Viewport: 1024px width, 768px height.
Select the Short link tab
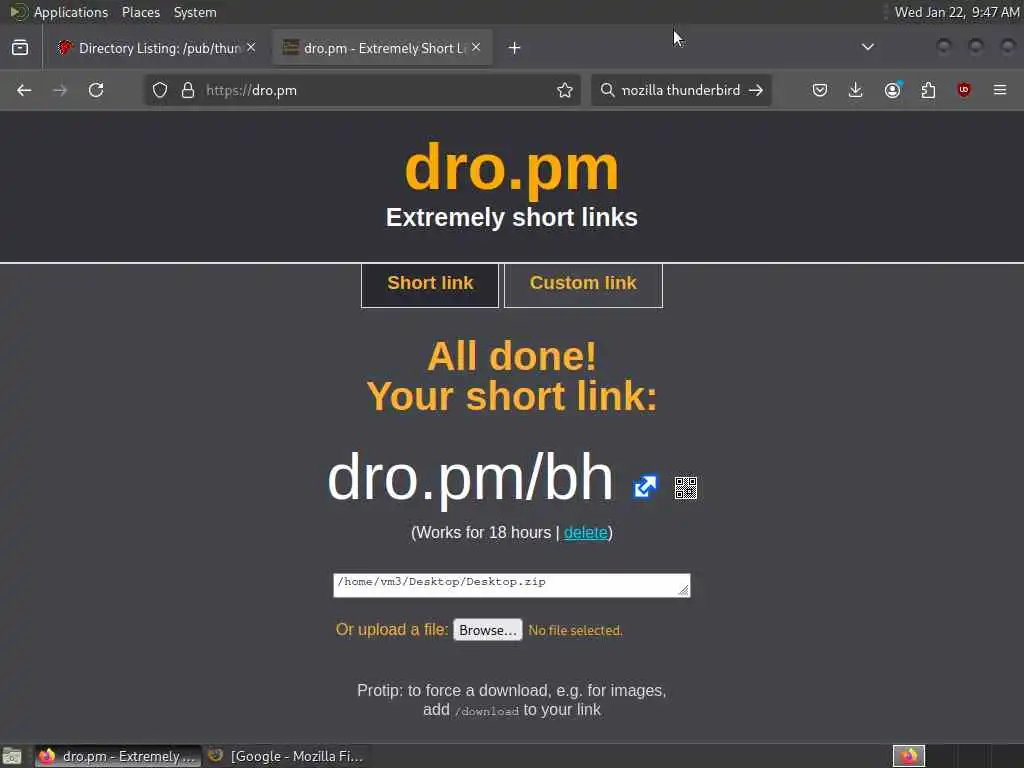(430, 285)
